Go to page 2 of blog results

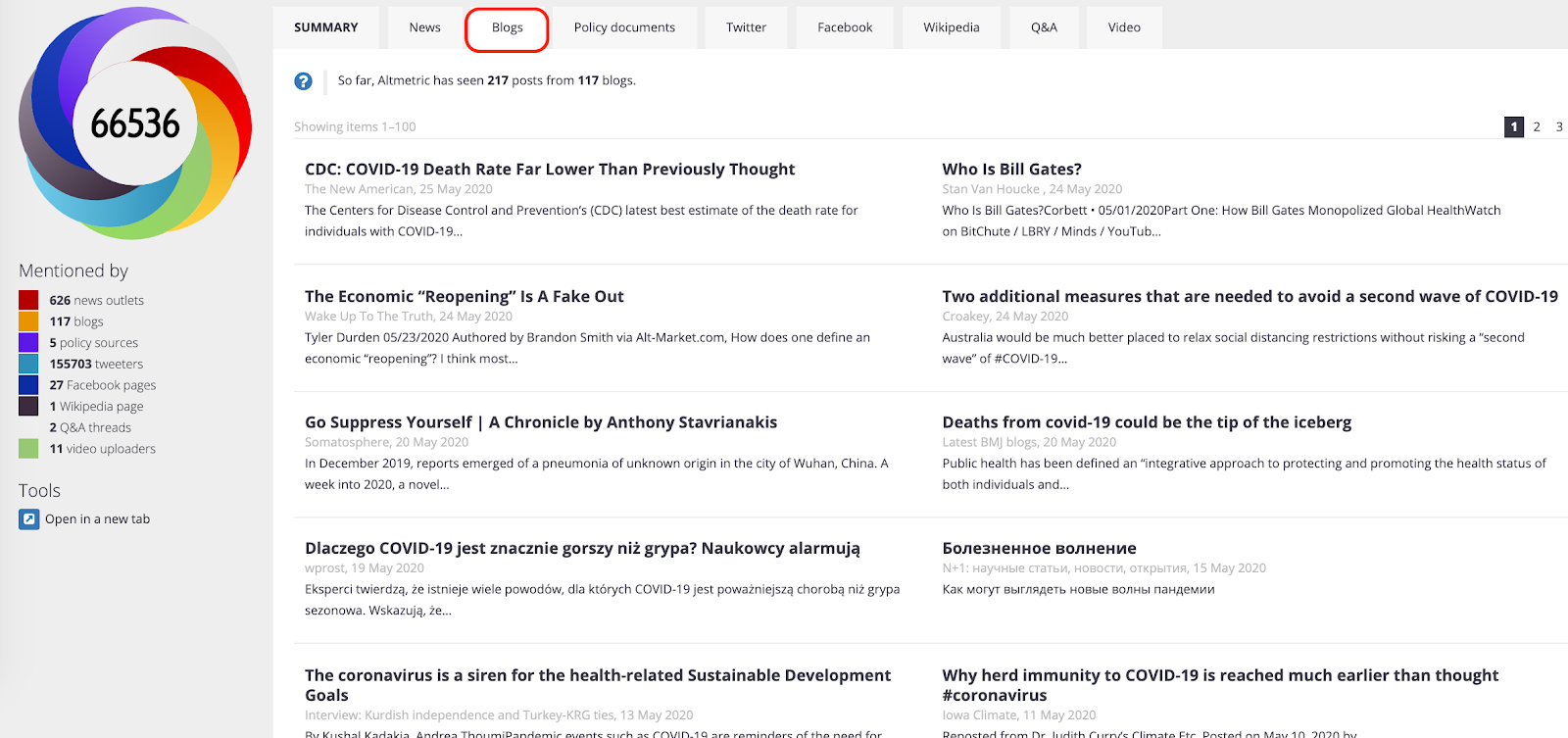pos(1537,126)
